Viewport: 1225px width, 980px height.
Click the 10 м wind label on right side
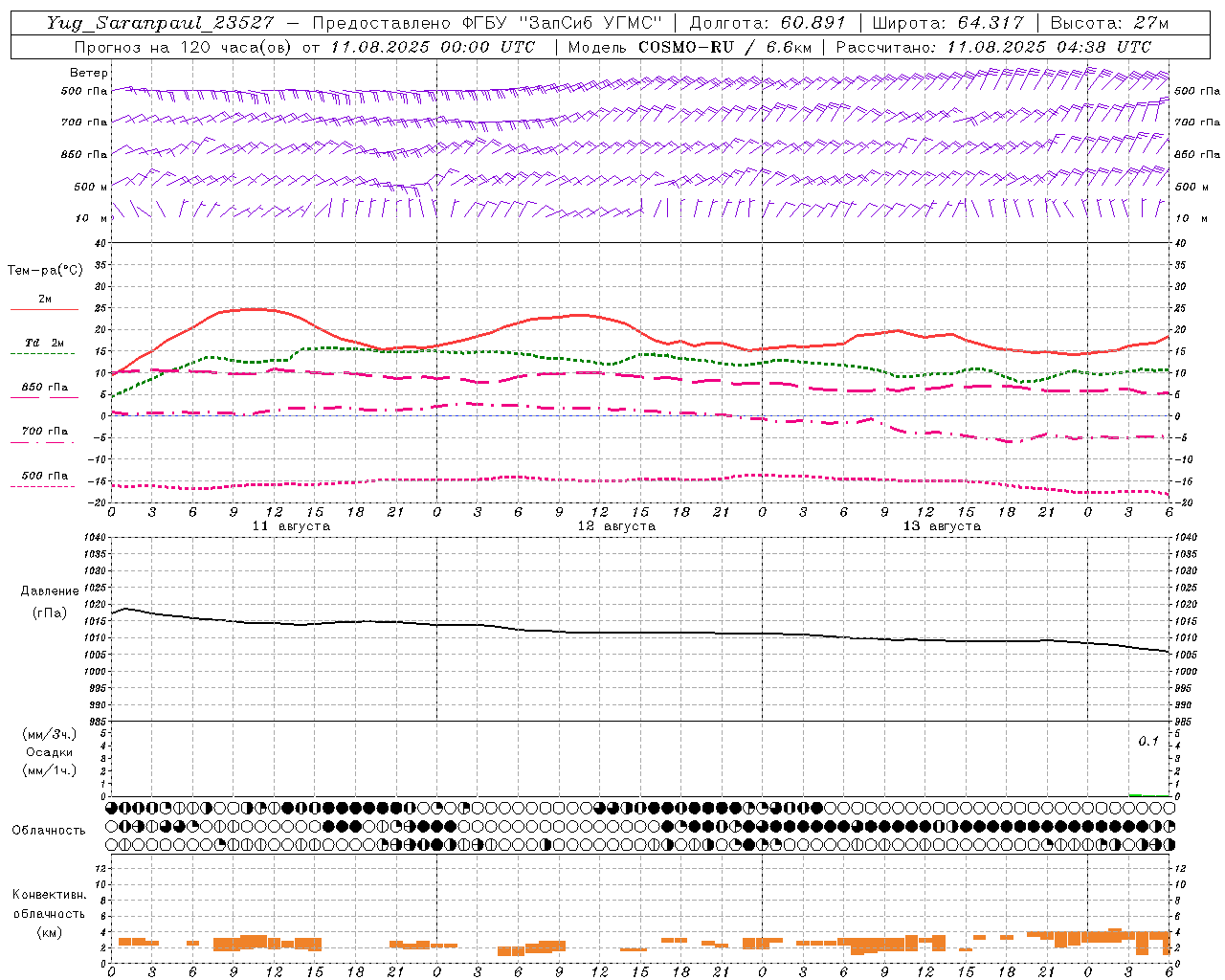1192,218
